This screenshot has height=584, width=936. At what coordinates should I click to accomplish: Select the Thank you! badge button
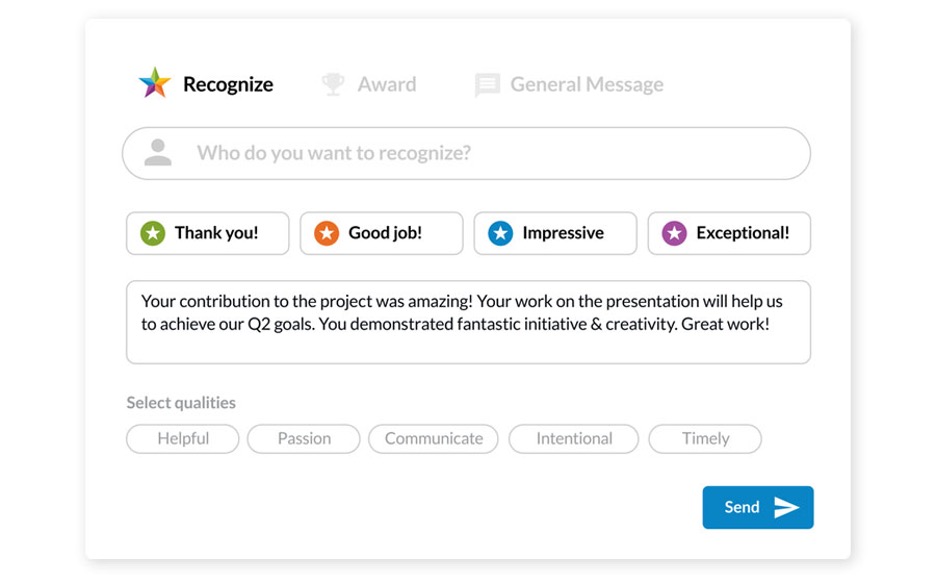tap(207, 233)
